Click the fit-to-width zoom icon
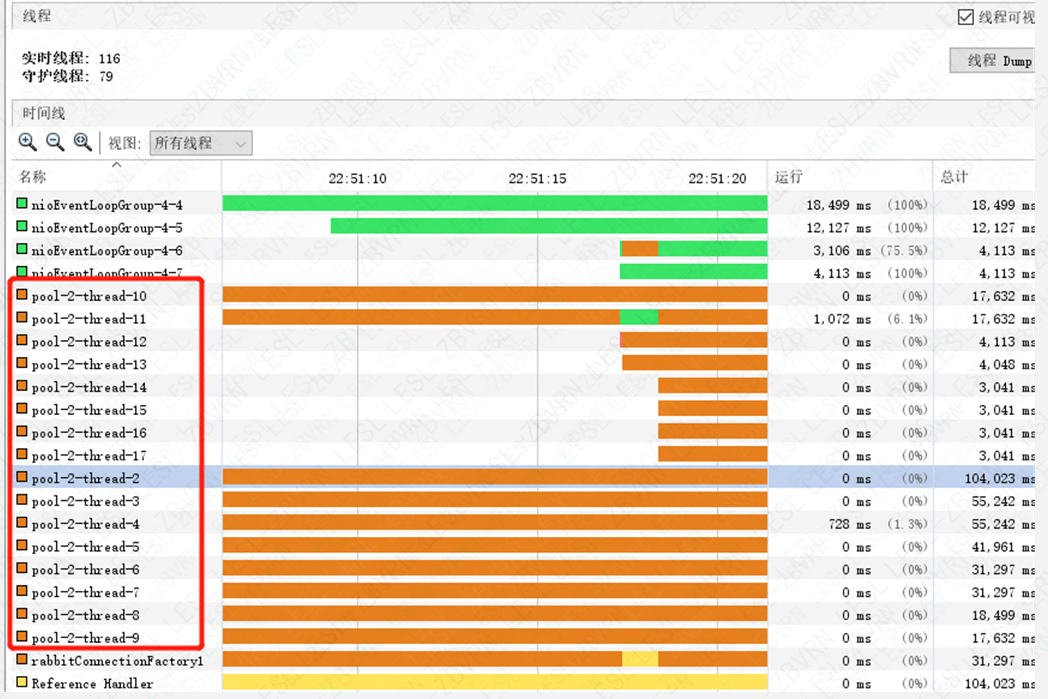Screen dimensions: 1048x699 [x=83, y=142]
